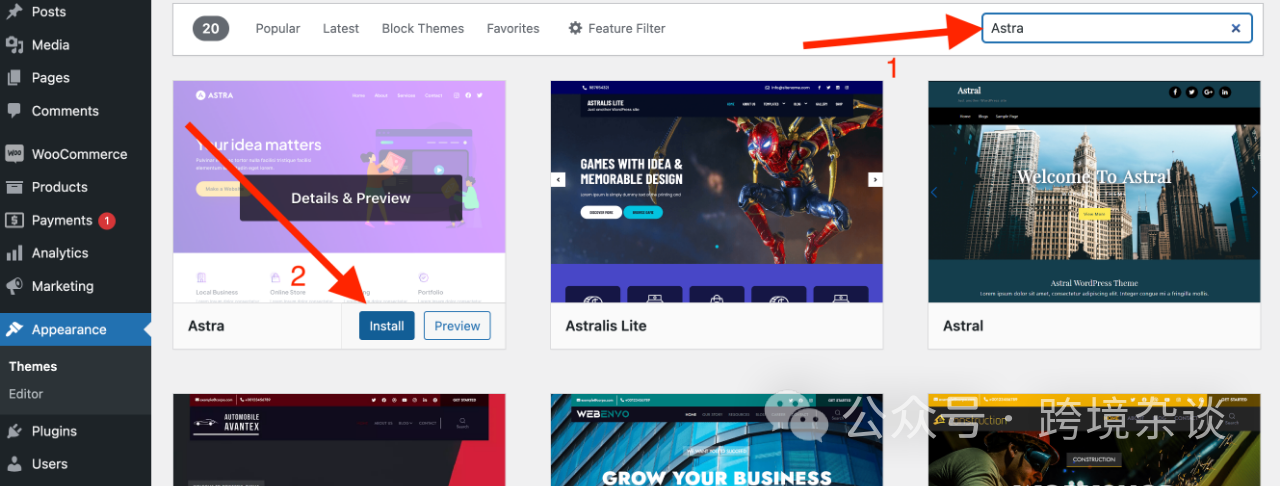
Task: Click the theme search input field
Action: click(x=1117, y=28)
